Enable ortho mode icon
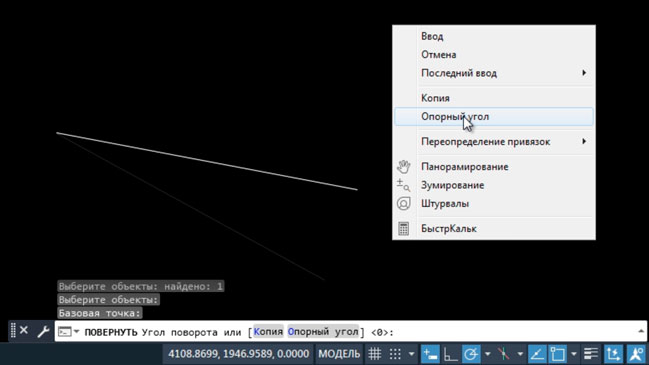Image resolution: width=649 pixels, height=365 pixels. [450, 354]
